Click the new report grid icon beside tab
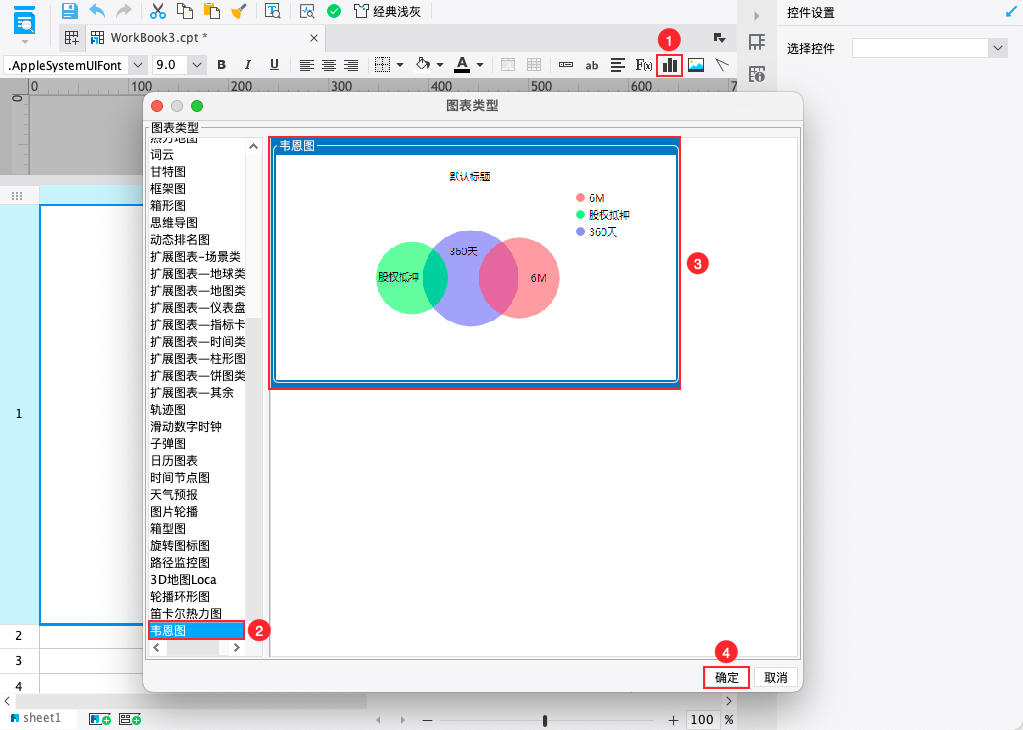Image resolution: width=1023 pixels, height=730 pixels. (72, 38)
